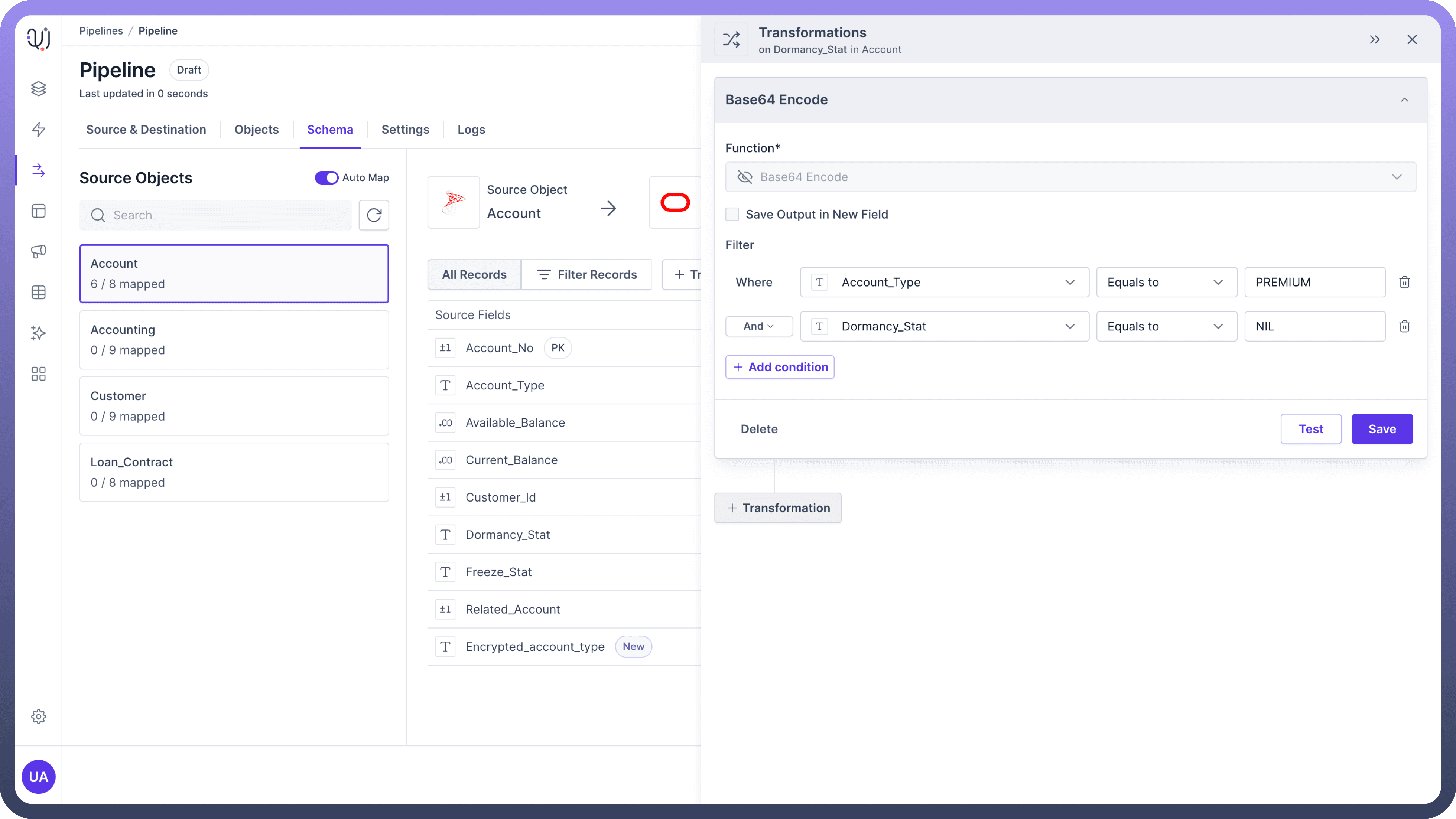Open the lightning bolt sidebar icon

pos(38,129)
